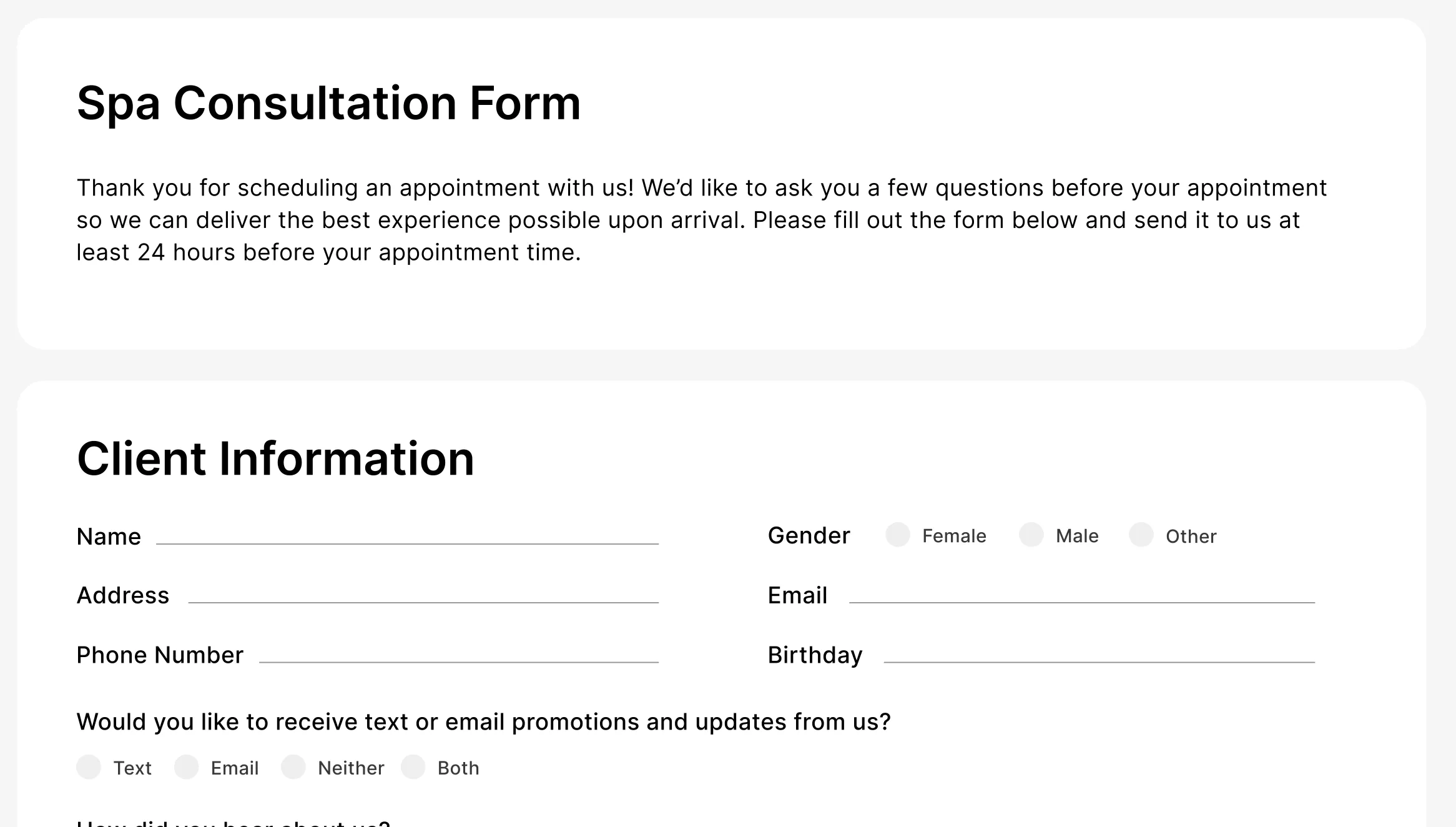
Task: Click the Name field label
Action: (109, 535)
